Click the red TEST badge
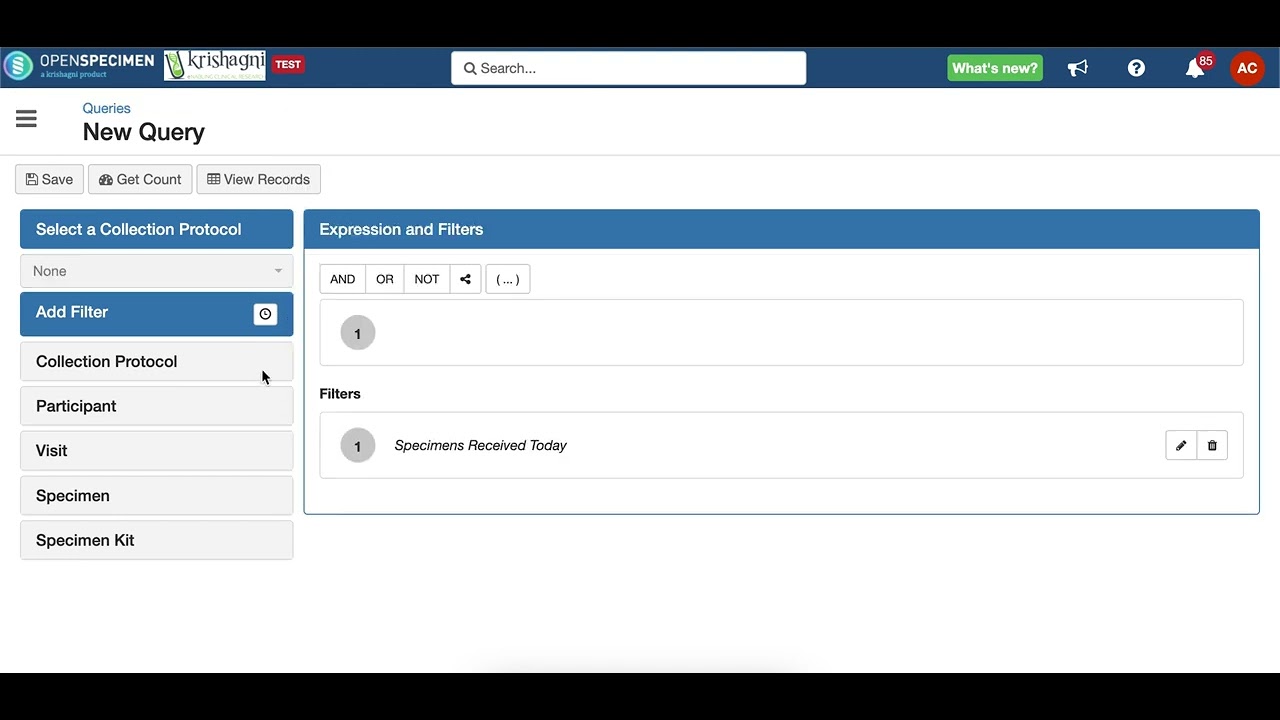This screenshot has height=720, width=1280. click(x=288, y=64)
